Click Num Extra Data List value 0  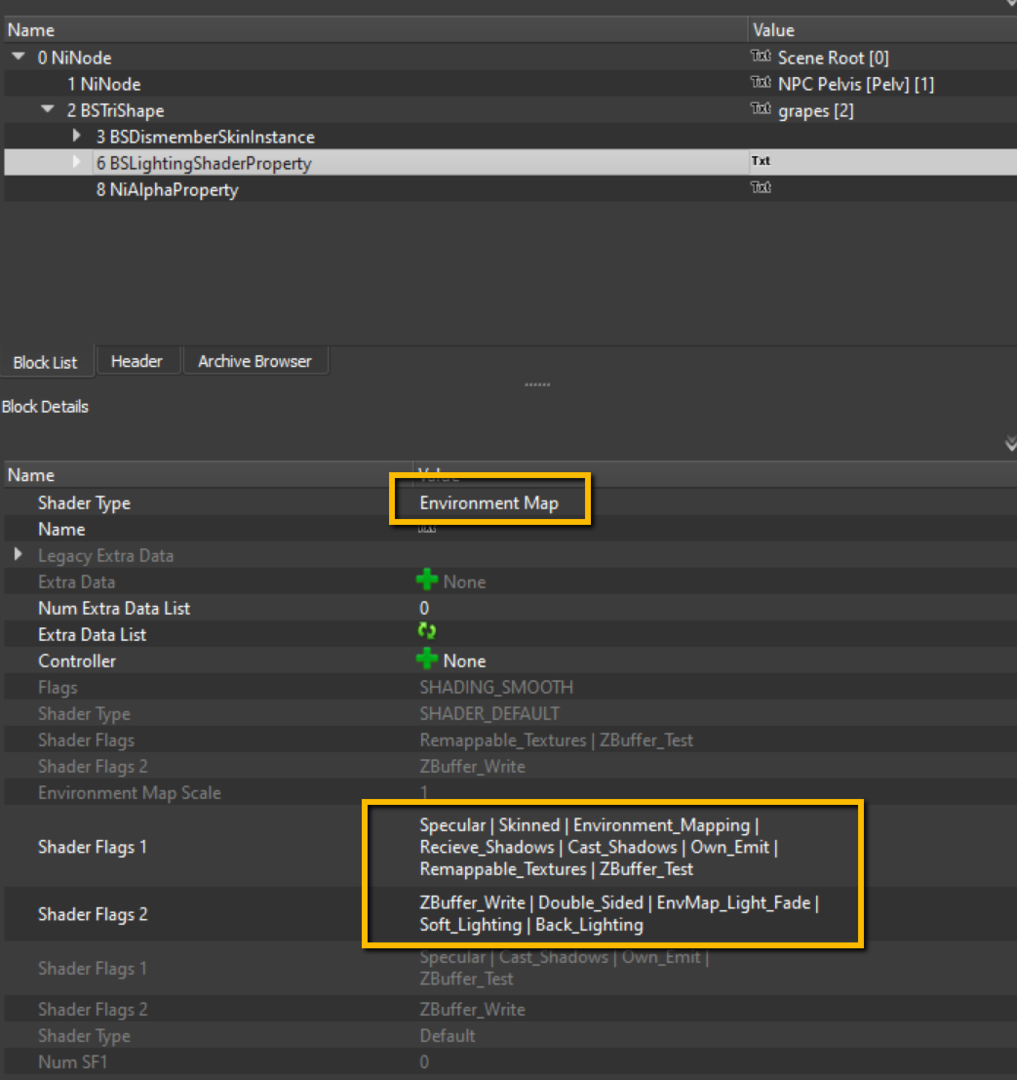[424, 608]
